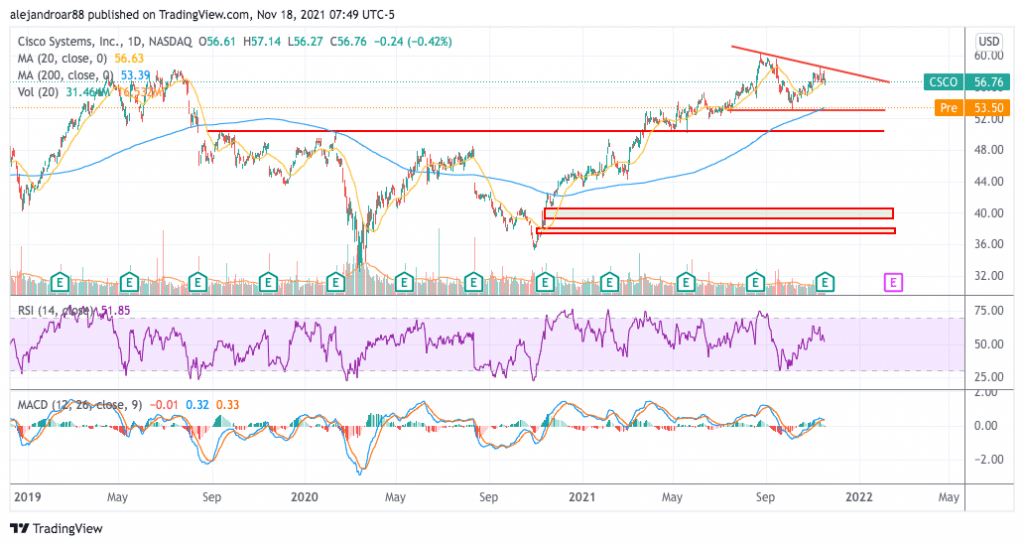Viewport: 1024px width, 546px height.
Task: Click the 36.00 price axis label
Action: pos(988,244)
